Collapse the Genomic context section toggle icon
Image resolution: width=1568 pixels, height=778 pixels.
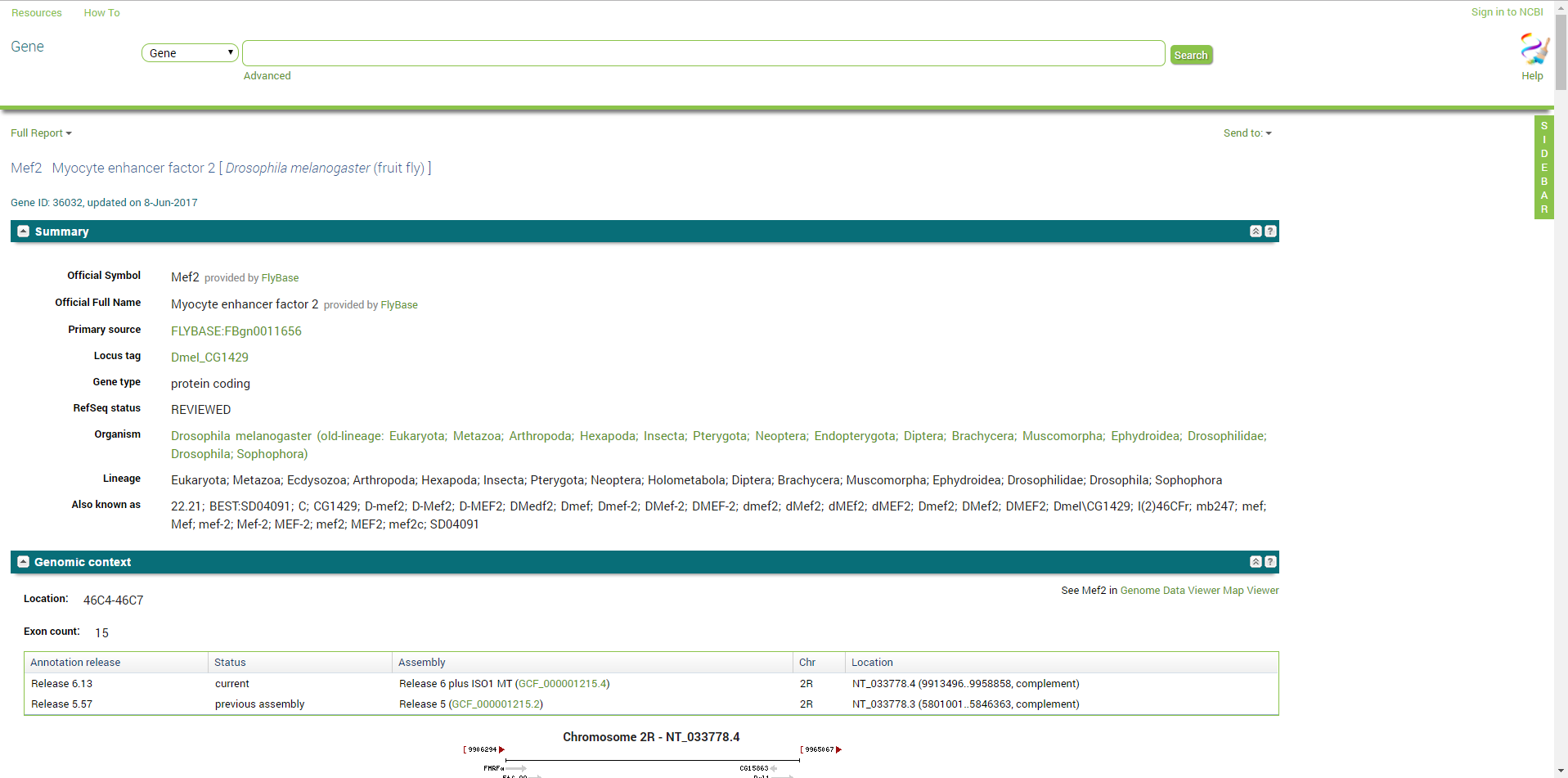click(23, 562)
